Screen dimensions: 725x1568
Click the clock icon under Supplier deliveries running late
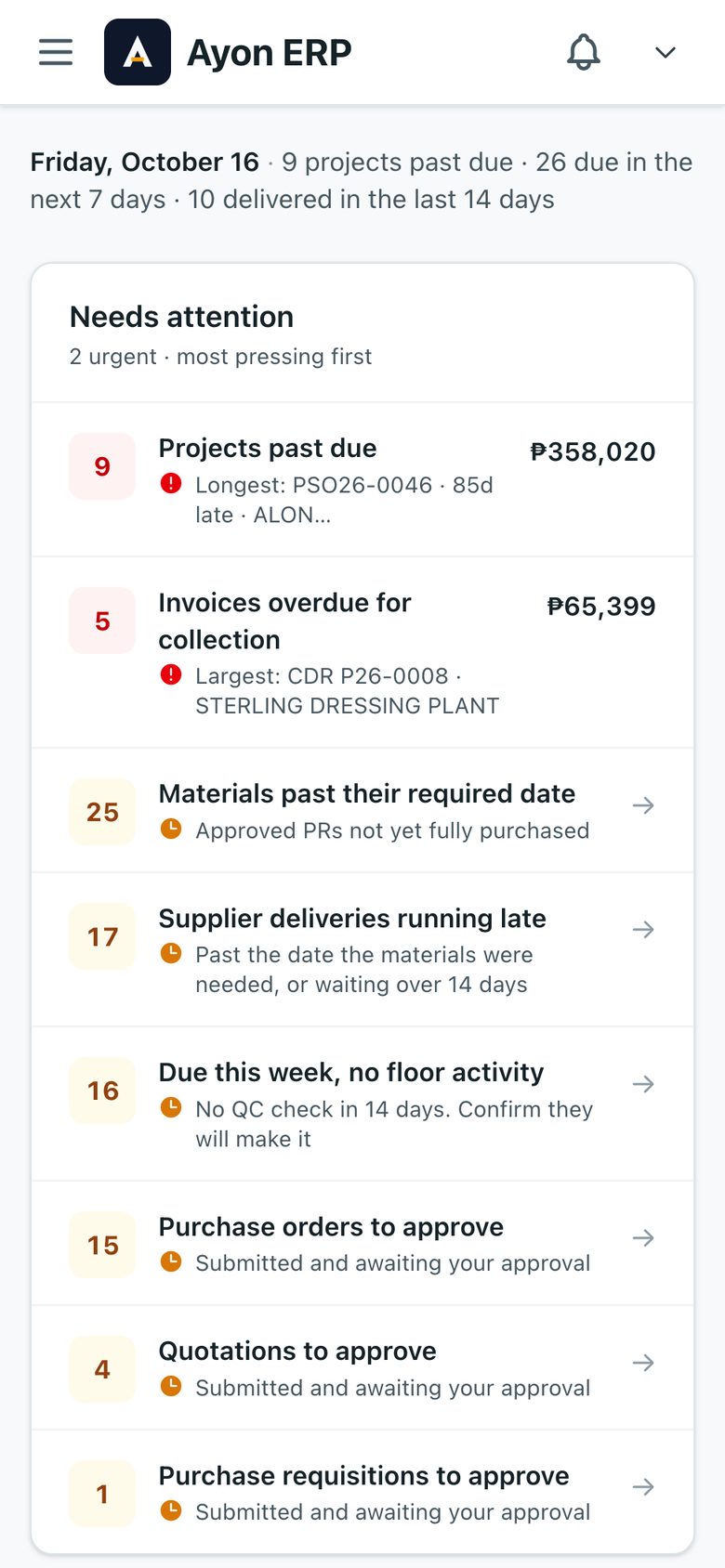tap(171, 953)
